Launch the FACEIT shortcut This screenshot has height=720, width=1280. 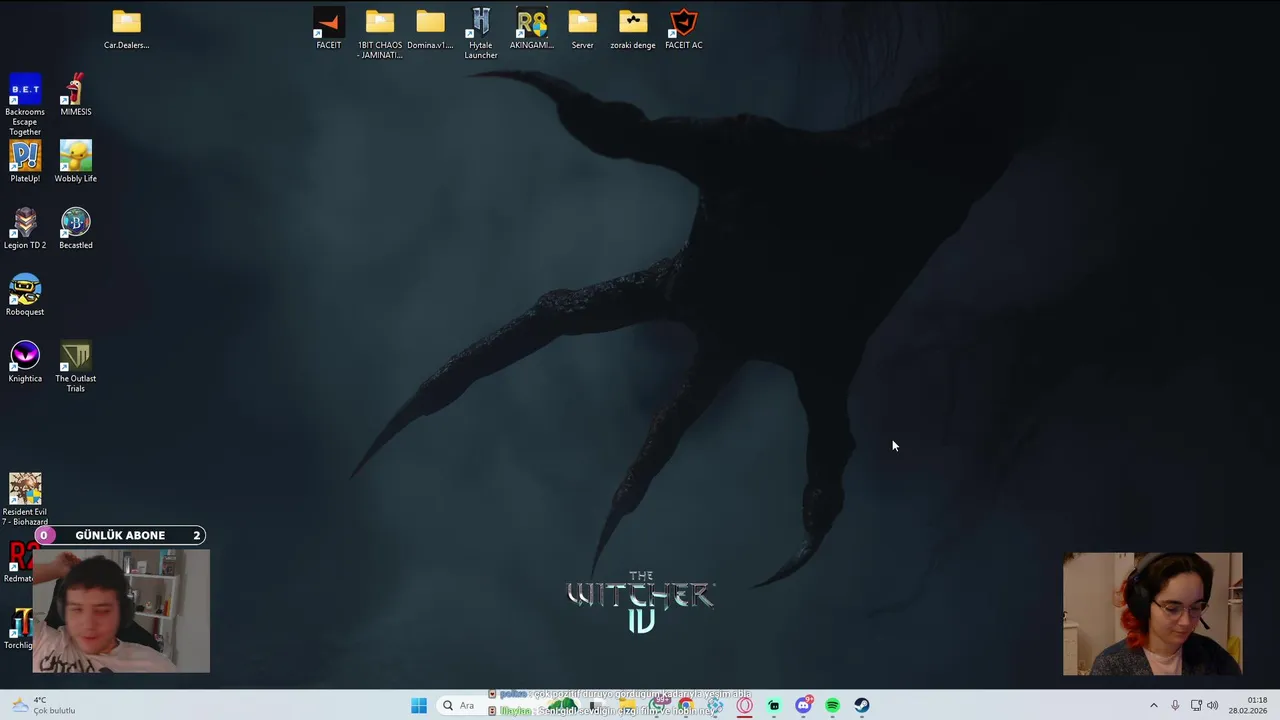click(x=328, y=29)
